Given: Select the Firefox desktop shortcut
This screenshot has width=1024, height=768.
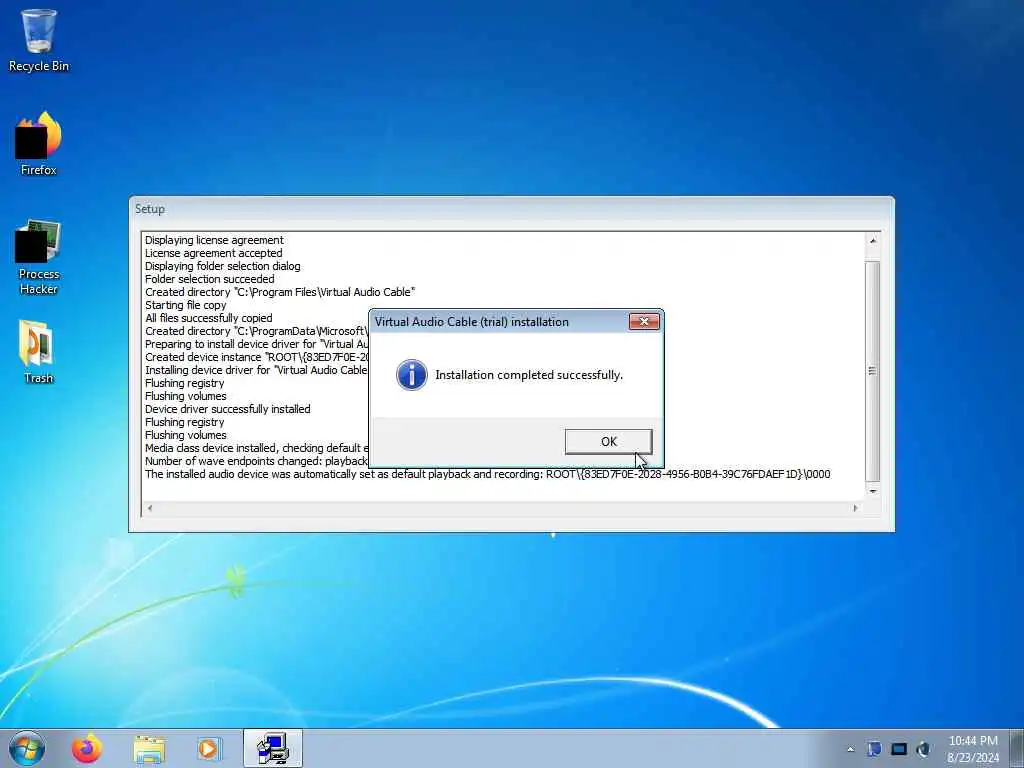Looking at the screenshot, I should tap(39, 144).
